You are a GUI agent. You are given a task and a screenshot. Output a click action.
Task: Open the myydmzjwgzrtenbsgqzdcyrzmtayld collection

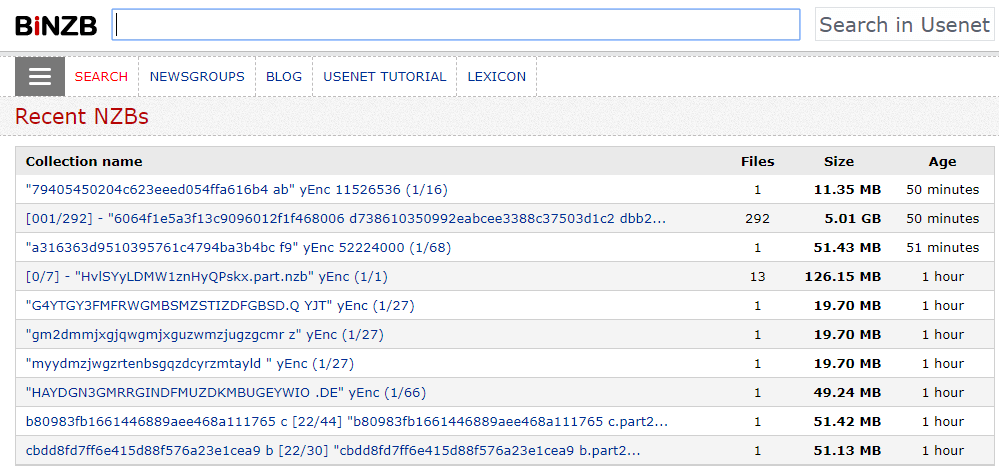click(x=189, y=363)
